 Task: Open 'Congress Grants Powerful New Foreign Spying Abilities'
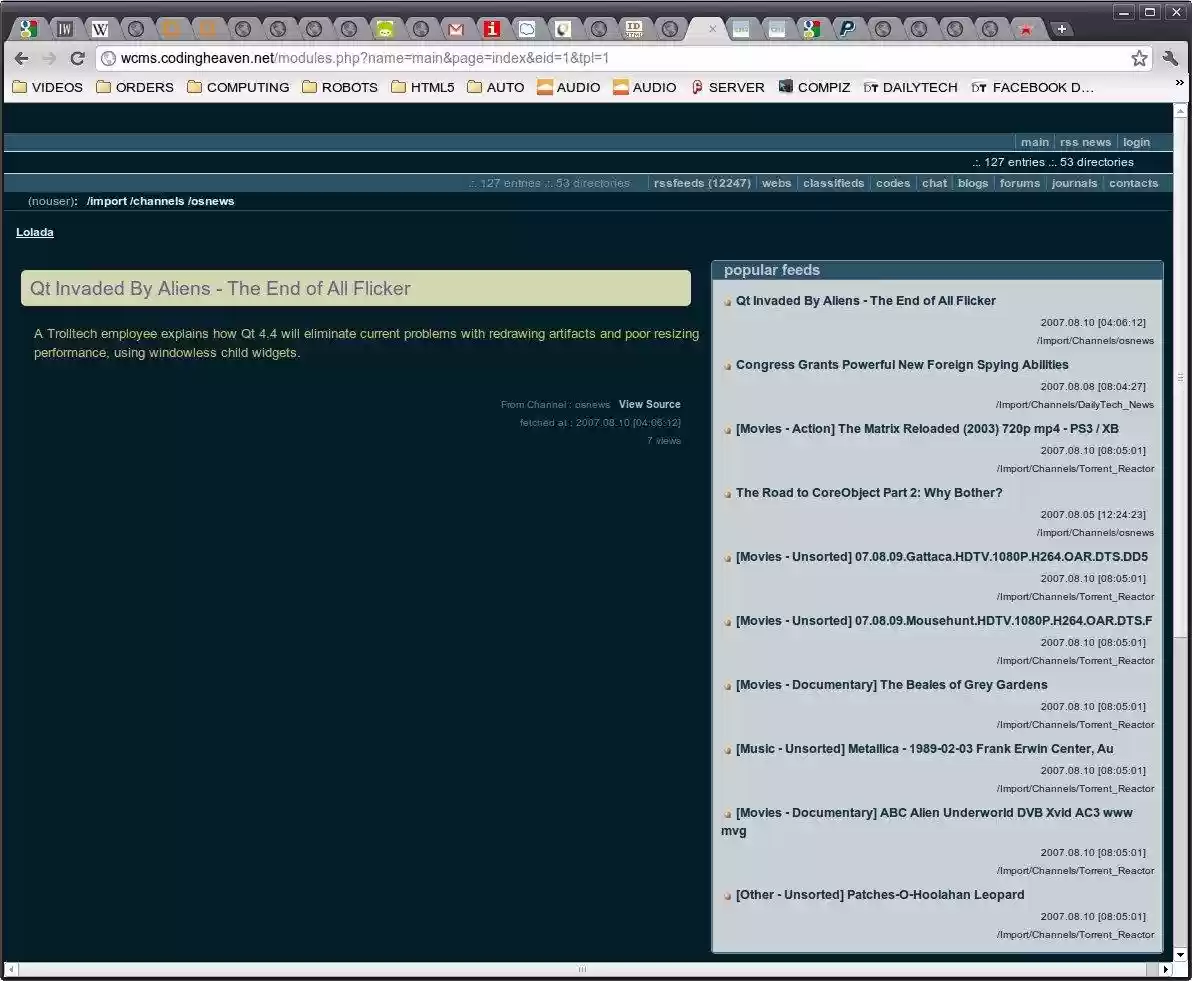point(902,365)
